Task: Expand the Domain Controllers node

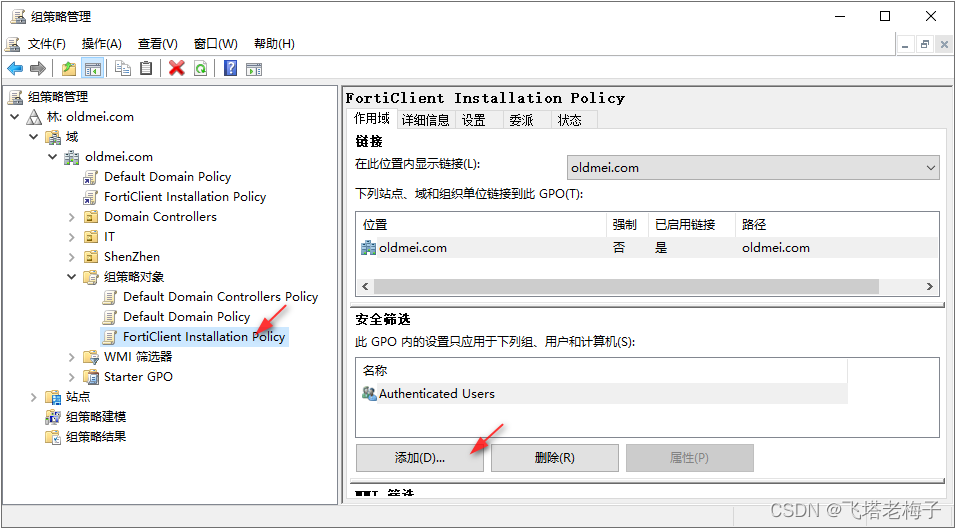Action: 71,217
